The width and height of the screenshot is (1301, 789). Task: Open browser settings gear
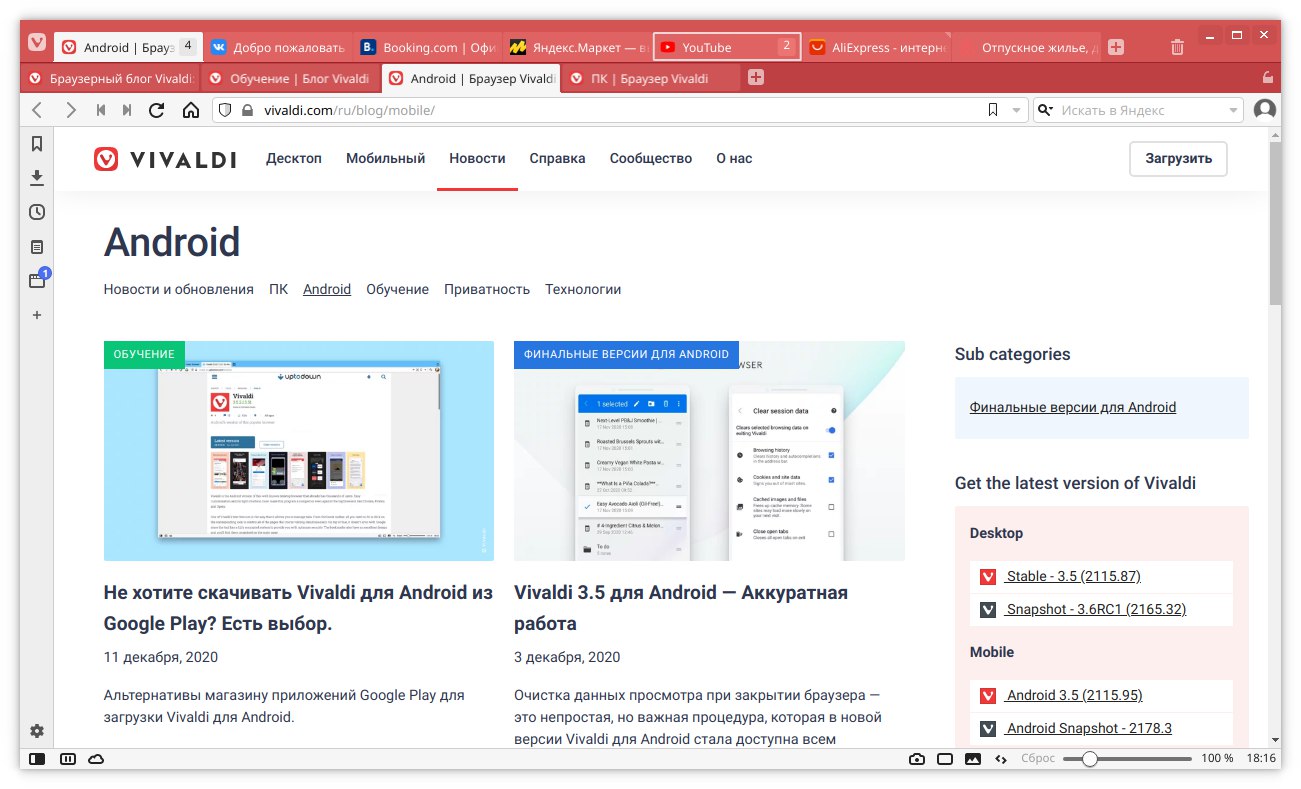[x=37, y=731]
